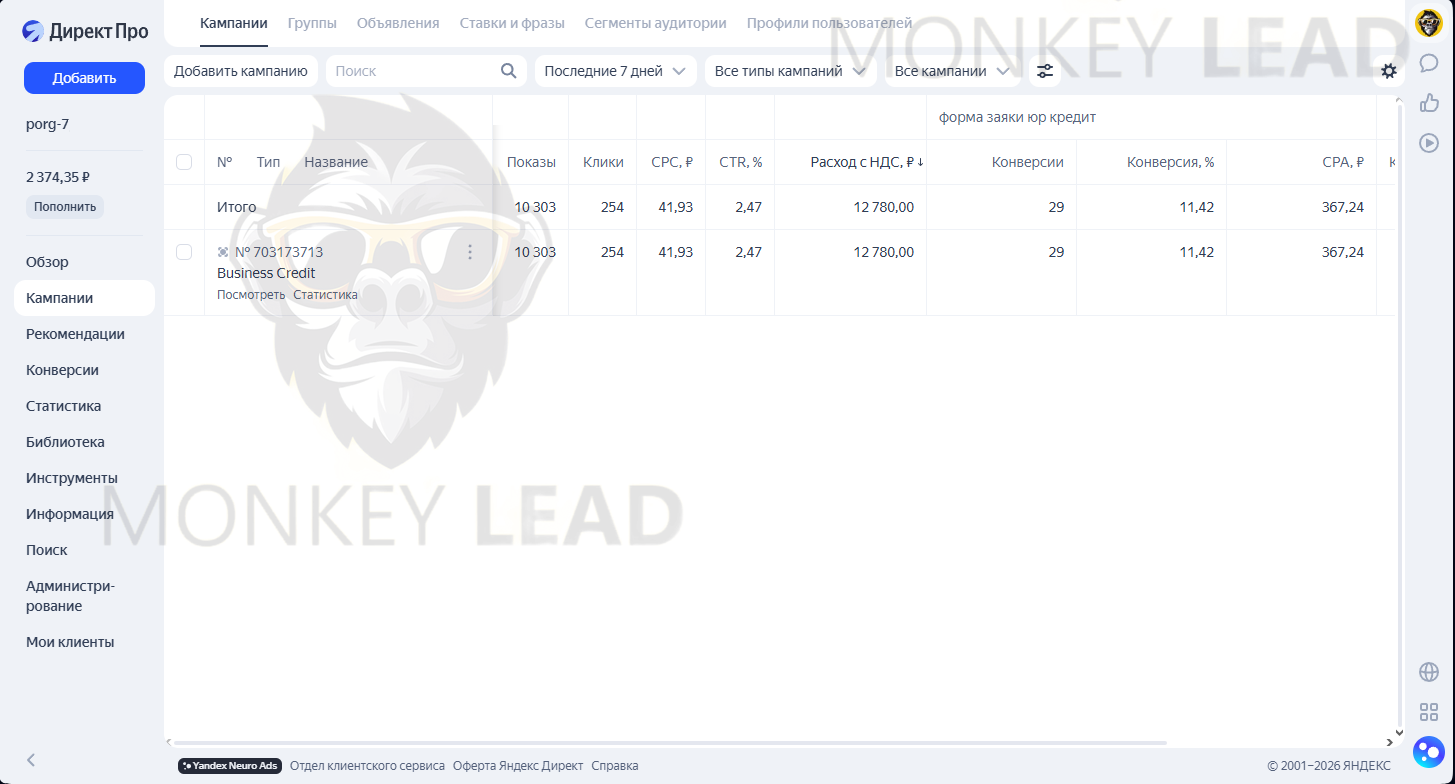The height and width of the screenshot is (784, 1455).
Task: Open the language globe icon
Action: pos(1429,672)
